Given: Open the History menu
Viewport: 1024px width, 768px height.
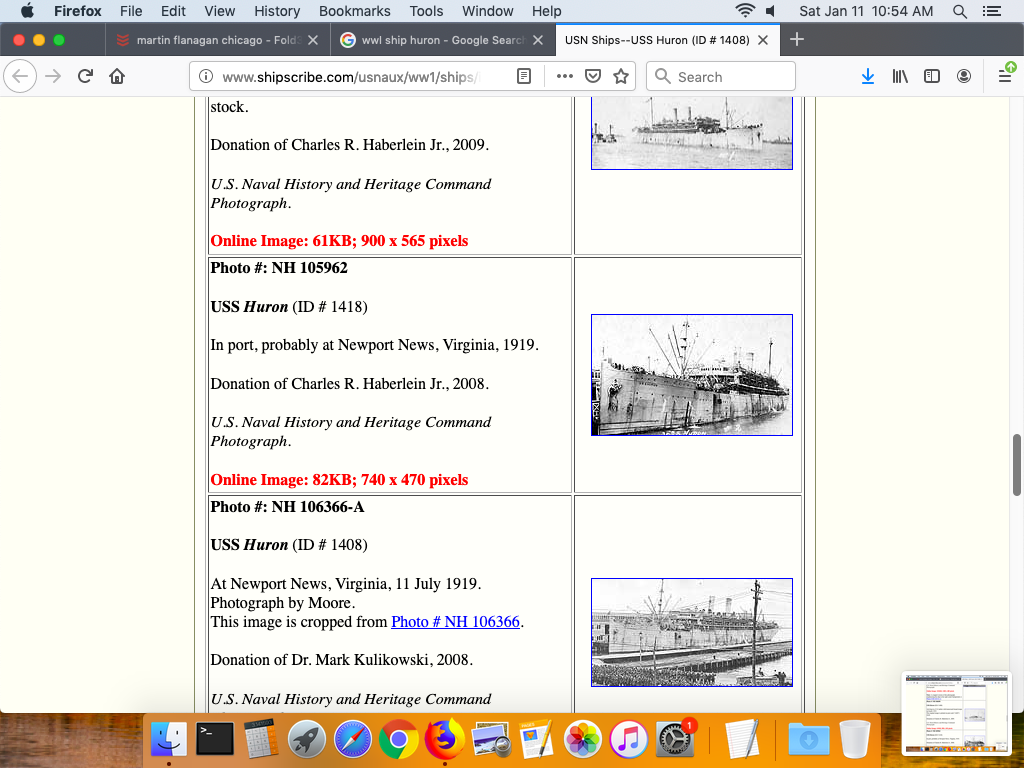Looking at the screenshot, I should click(x=277, y=11).
